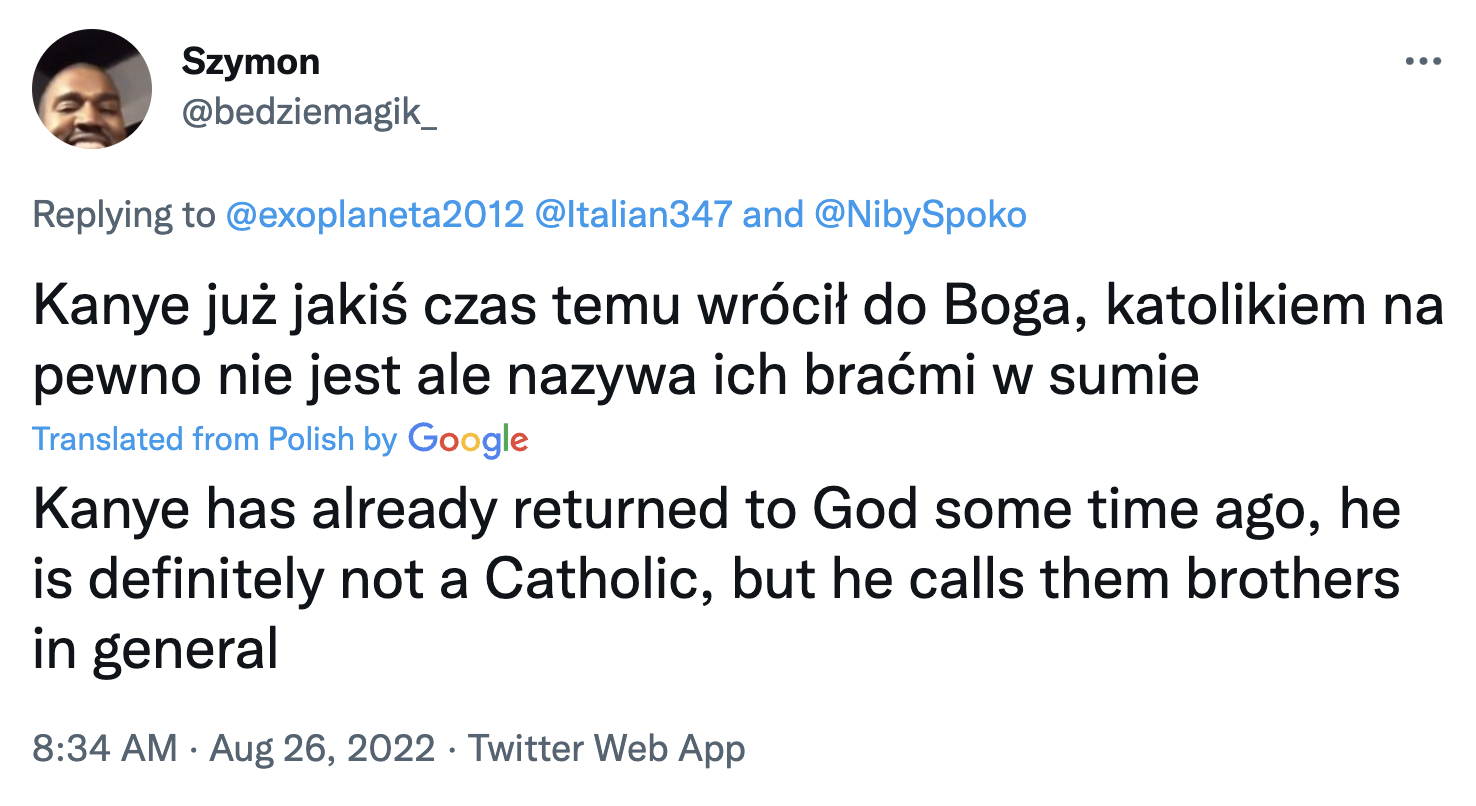The image size is (1476, 806).
Task: Click the word 'God' in English translation
Action: (864, 511)
